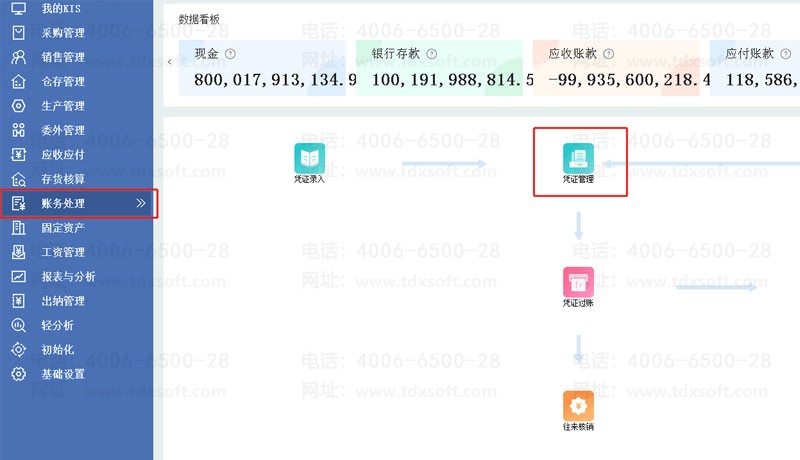
Task: Open 基础设置 settings in the sidebar
Action: (62, 374)
